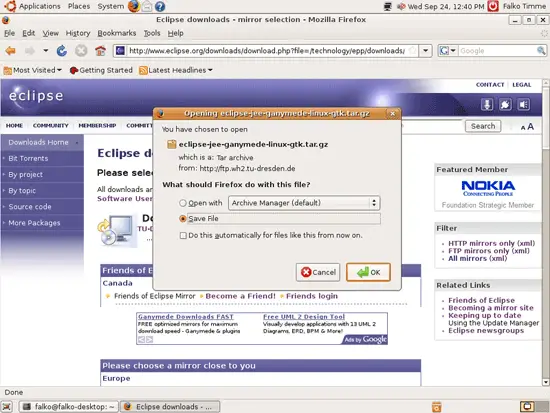This screenshot has width=550, height=413.
Task: Click the URL address field
Action: tap(267, 51)
